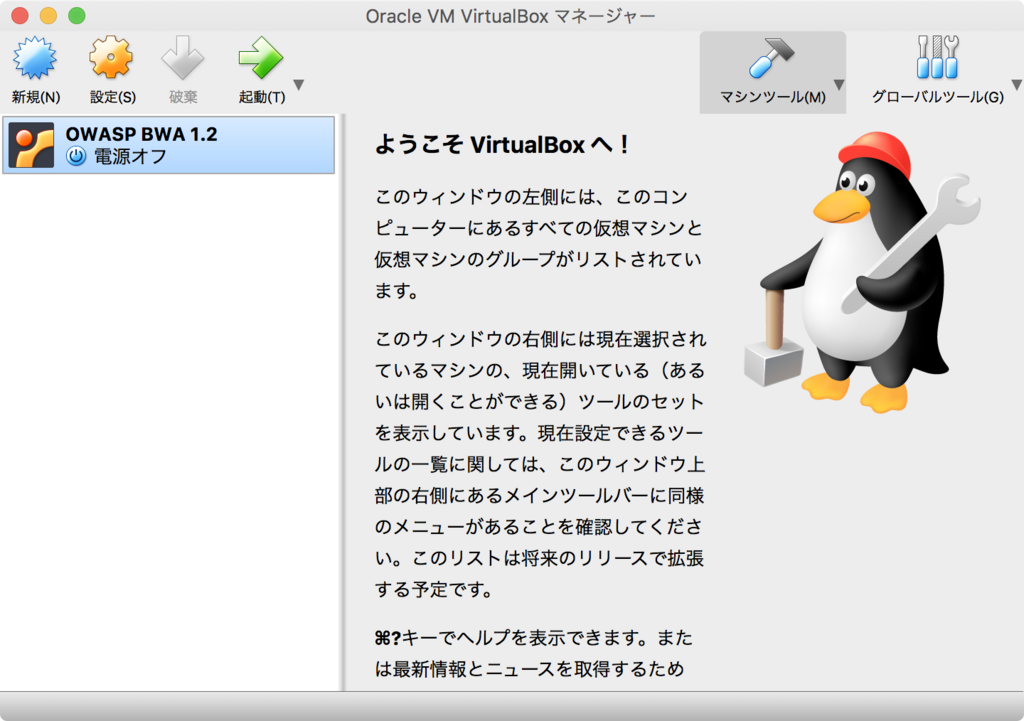Click the window title Oracle VM VirtualBox マネージャー
Image resolution: width=1024 pixels, height=721 pixels.
tap(511, 16)
